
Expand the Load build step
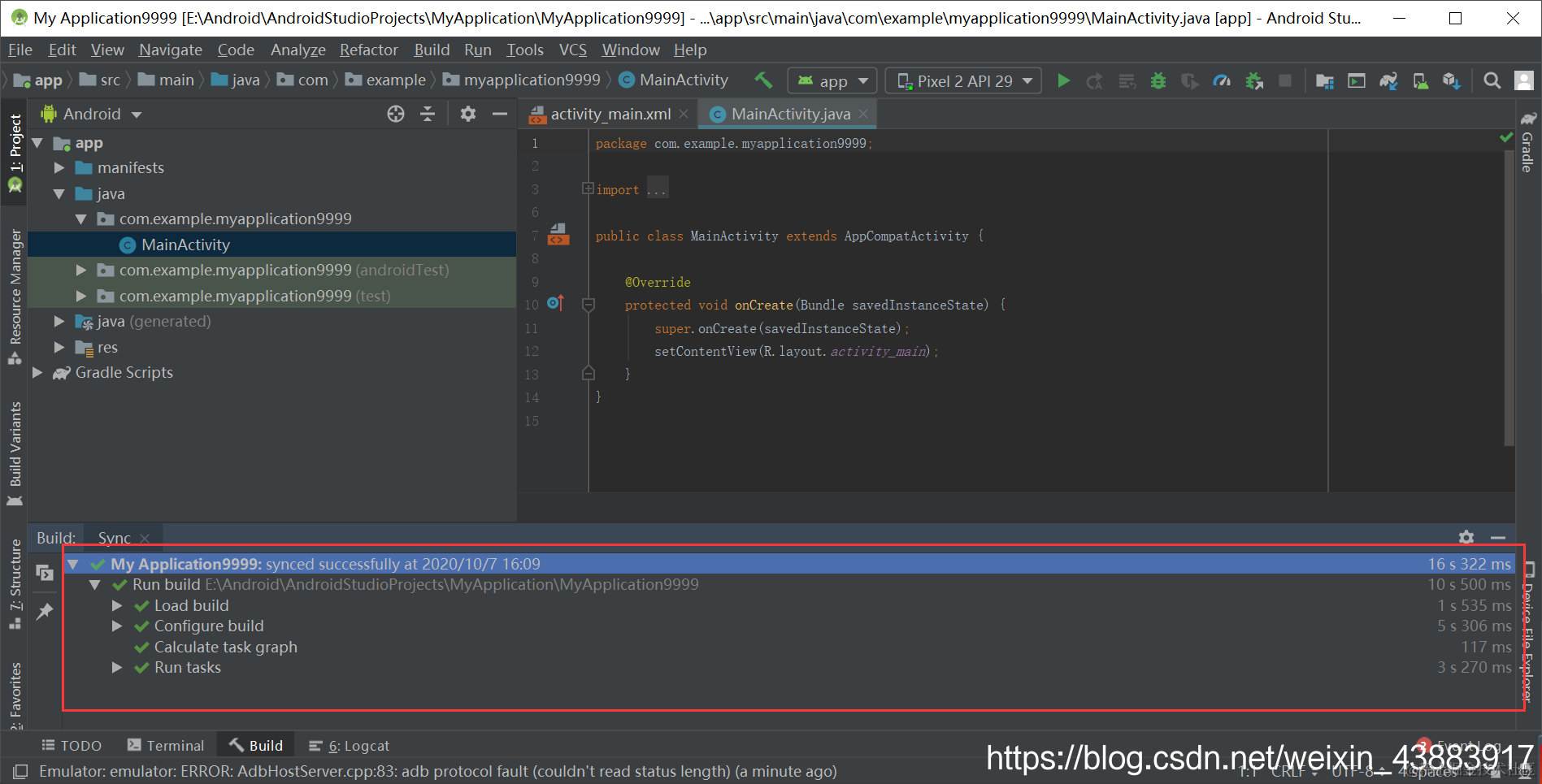pos(117,605)
